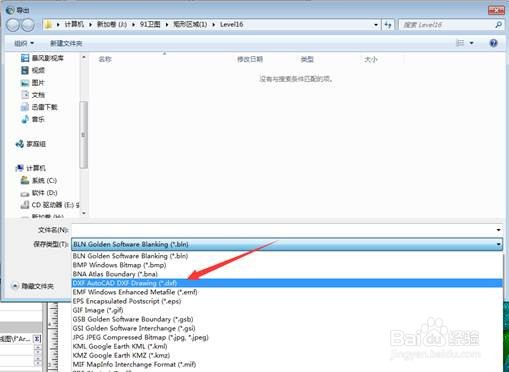Image resolution: width=509 pixels, height=372 pixels.
Task: Click the 文件名 input field
Action: pos(283,230)
